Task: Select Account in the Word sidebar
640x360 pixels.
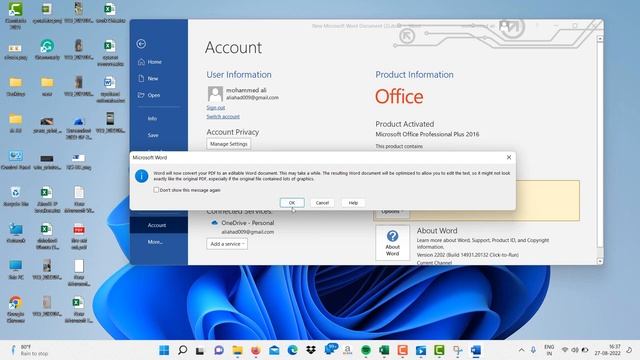Action: click(x=159, y=225)
